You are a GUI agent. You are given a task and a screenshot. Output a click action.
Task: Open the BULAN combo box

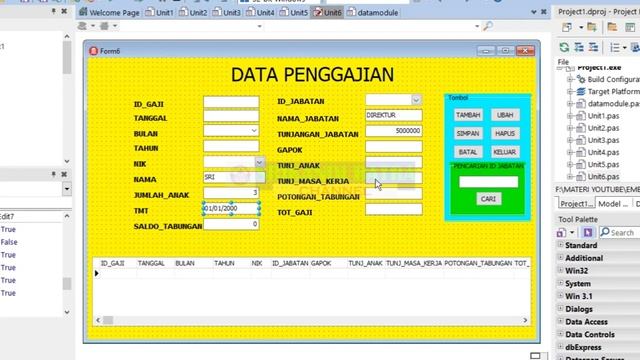point(254,131)
